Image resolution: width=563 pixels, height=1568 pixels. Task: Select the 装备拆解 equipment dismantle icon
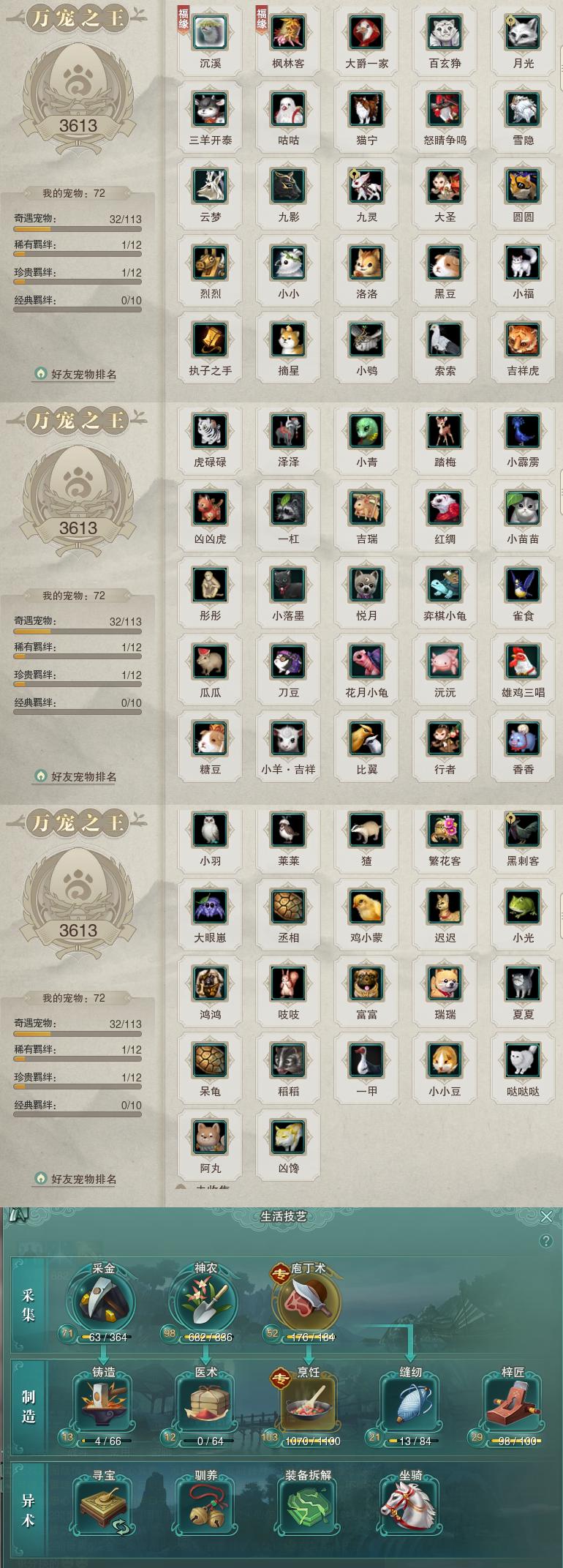[308, 1509]
